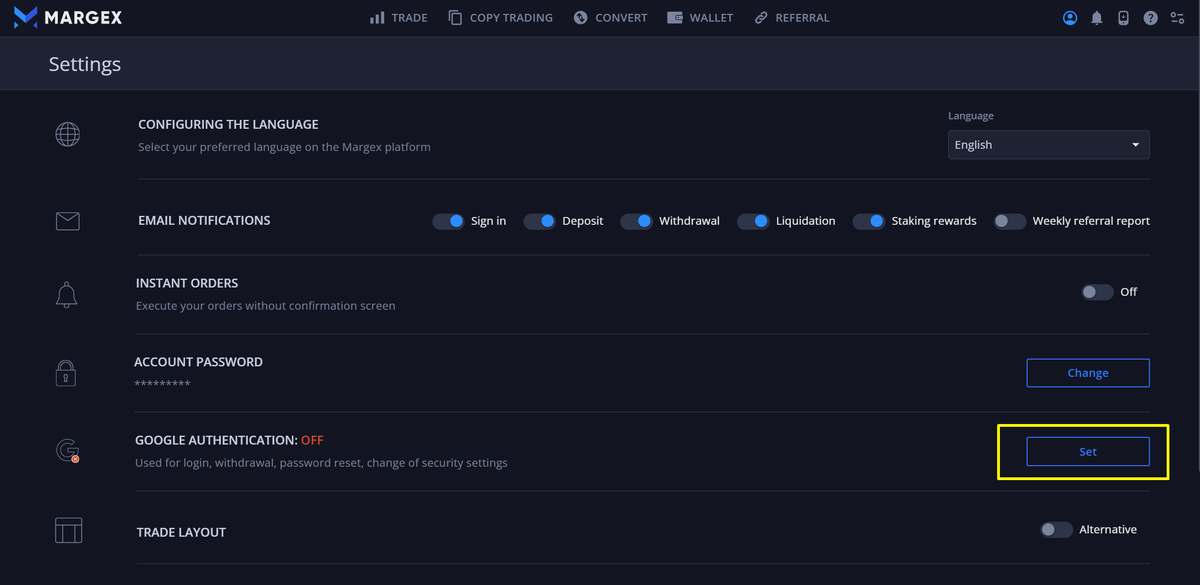Click the padlock account password icon
This screenshot has width=1200, height=585.
point(66,373)
